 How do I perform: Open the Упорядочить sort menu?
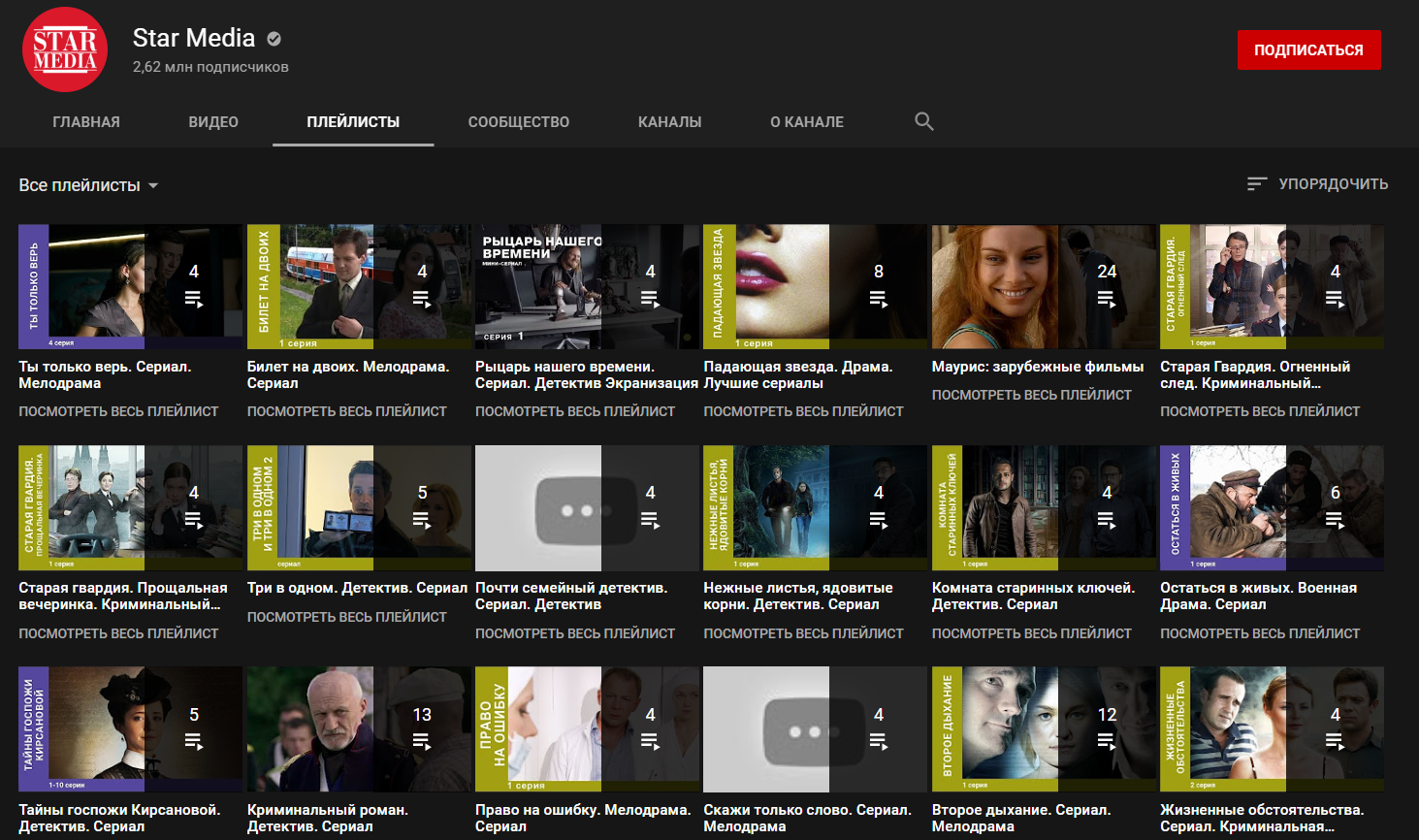[x=1332, y=184]
